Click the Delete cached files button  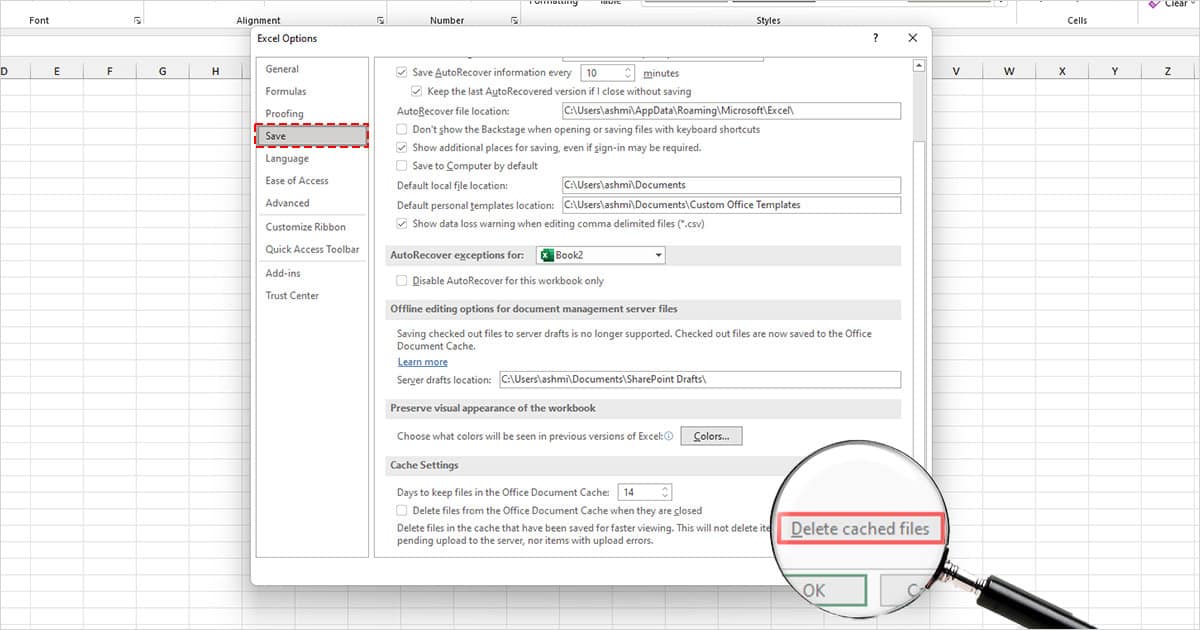(x=860, y=527)
